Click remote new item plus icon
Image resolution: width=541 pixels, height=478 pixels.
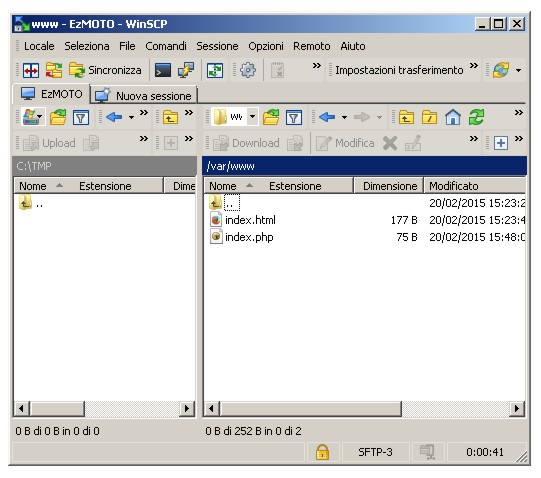(501, 143)
